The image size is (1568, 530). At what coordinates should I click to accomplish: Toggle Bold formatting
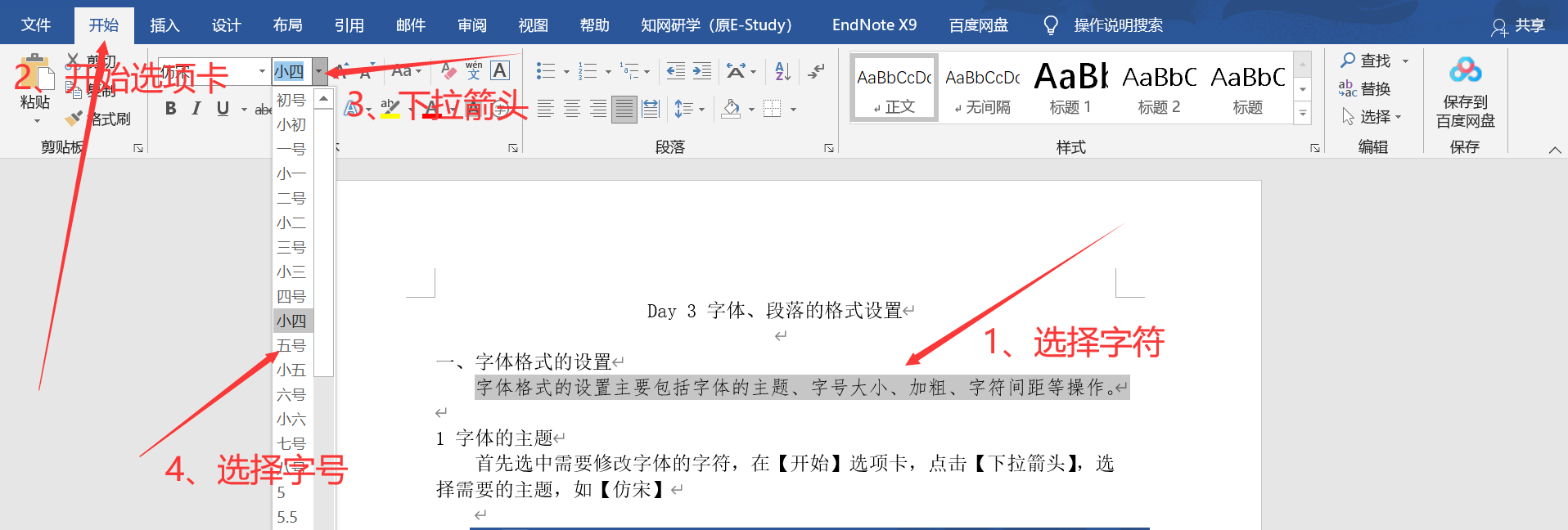(171, 109)
